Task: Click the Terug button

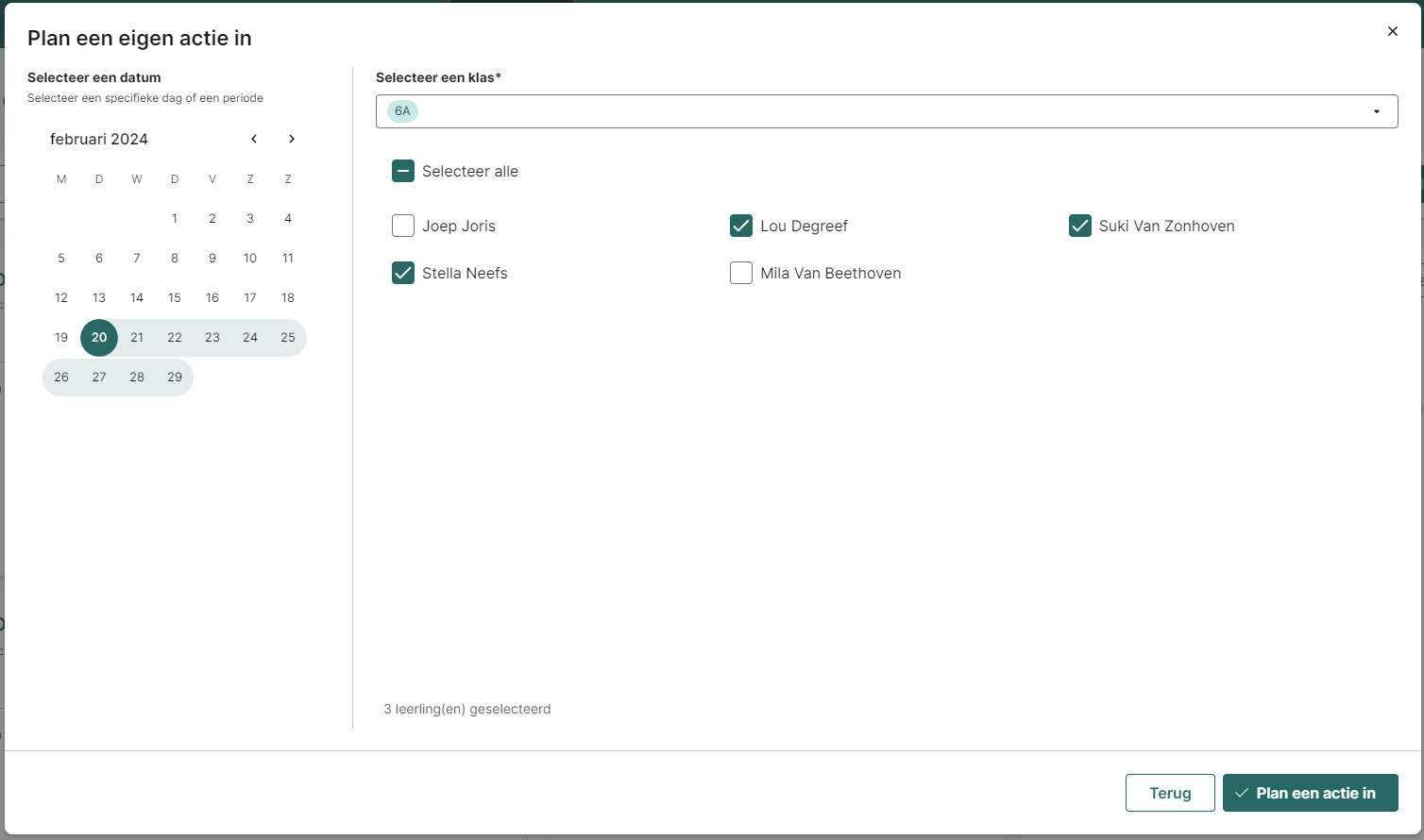Action: tap(1170, 793)
